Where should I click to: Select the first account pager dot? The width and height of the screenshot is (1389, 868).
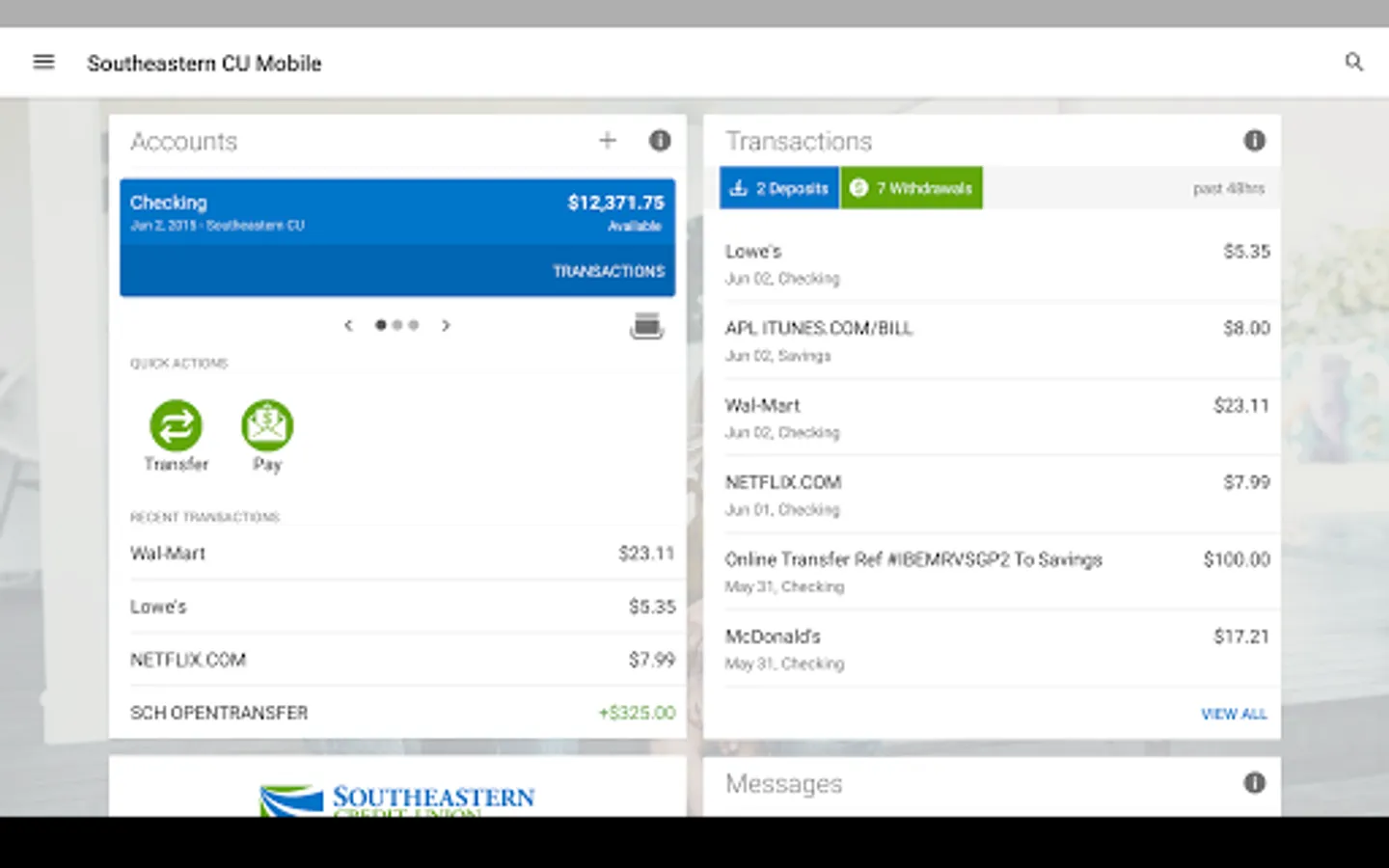[x=381, y=325]
